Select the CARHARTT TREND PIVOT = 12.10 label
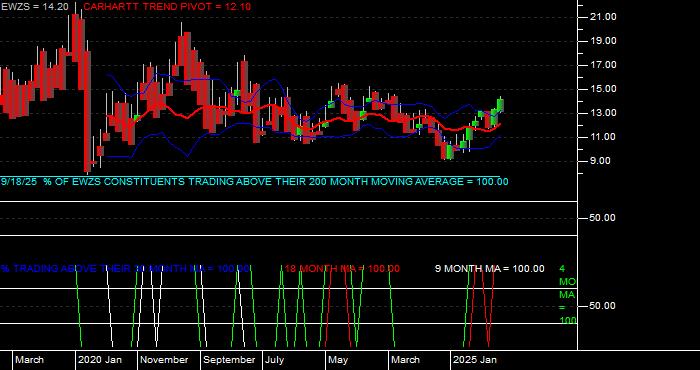 click(167, 7)
